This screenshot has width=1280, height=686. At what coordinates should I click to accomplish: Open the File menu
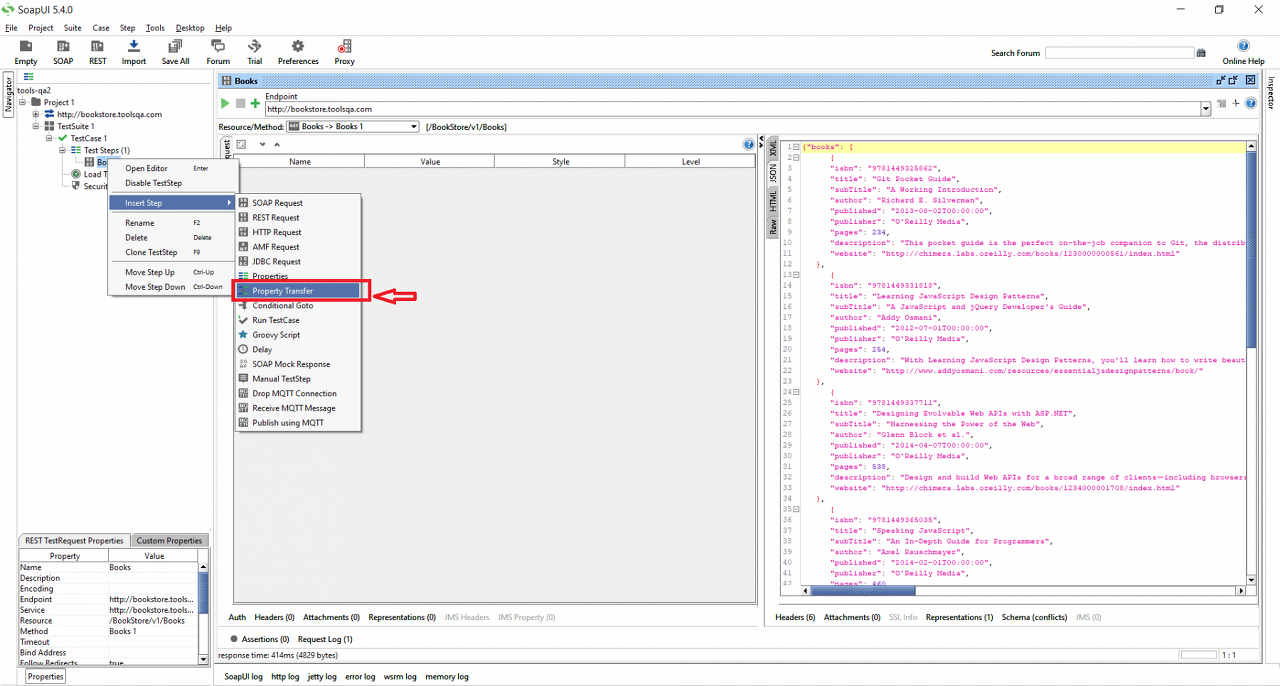click(x=11, y=28)
